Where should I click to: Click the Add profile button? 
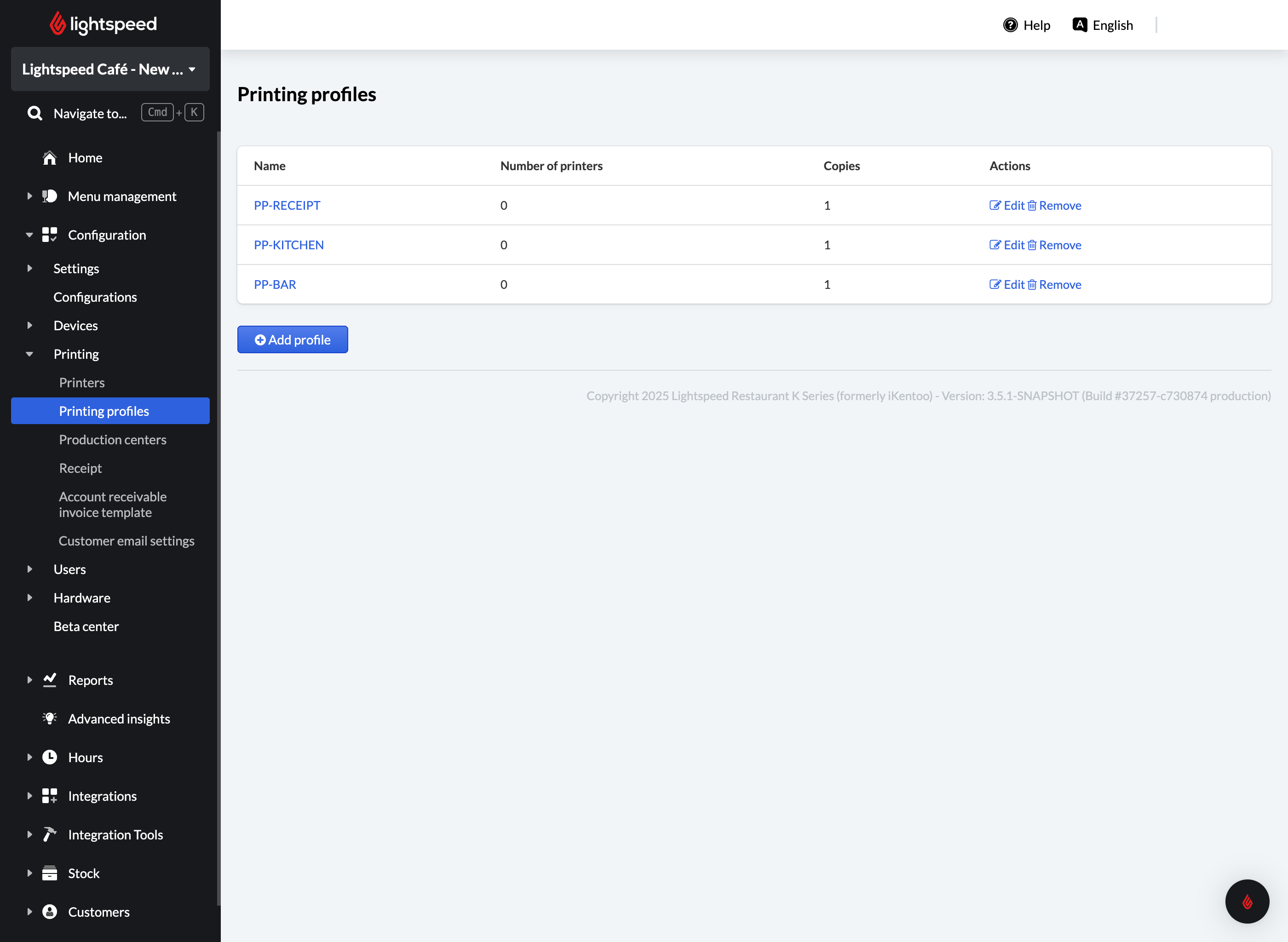click(292, 340)
